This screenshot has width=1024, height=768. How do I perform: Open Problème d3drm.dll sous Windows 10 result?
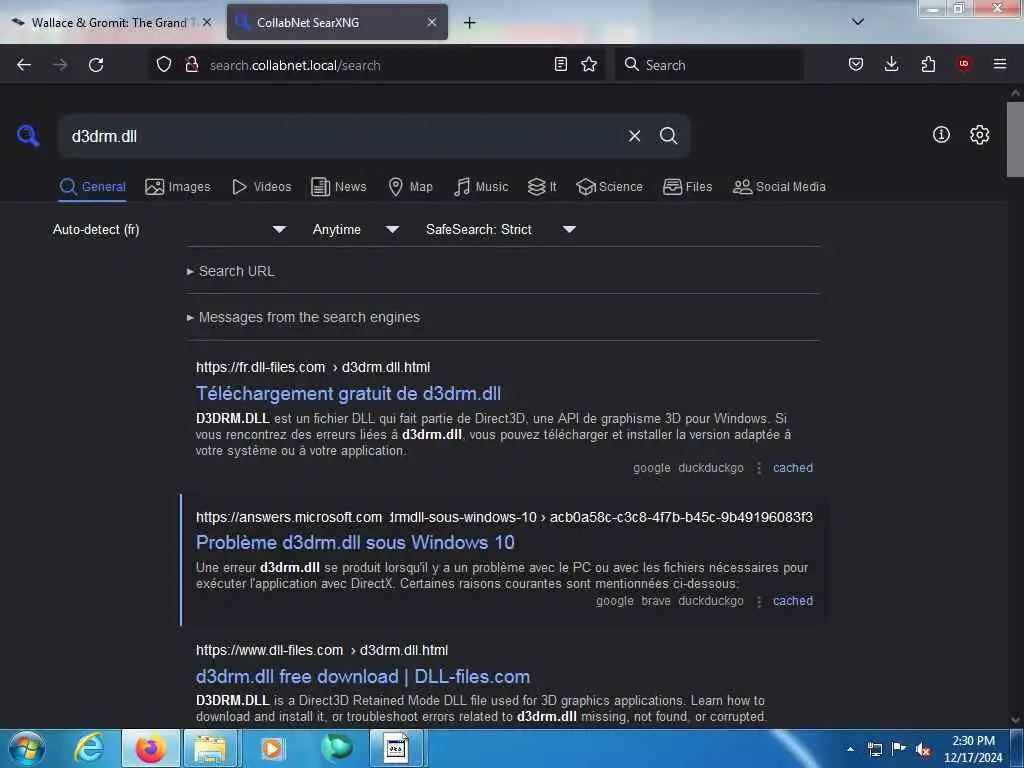tap(355, 543)
